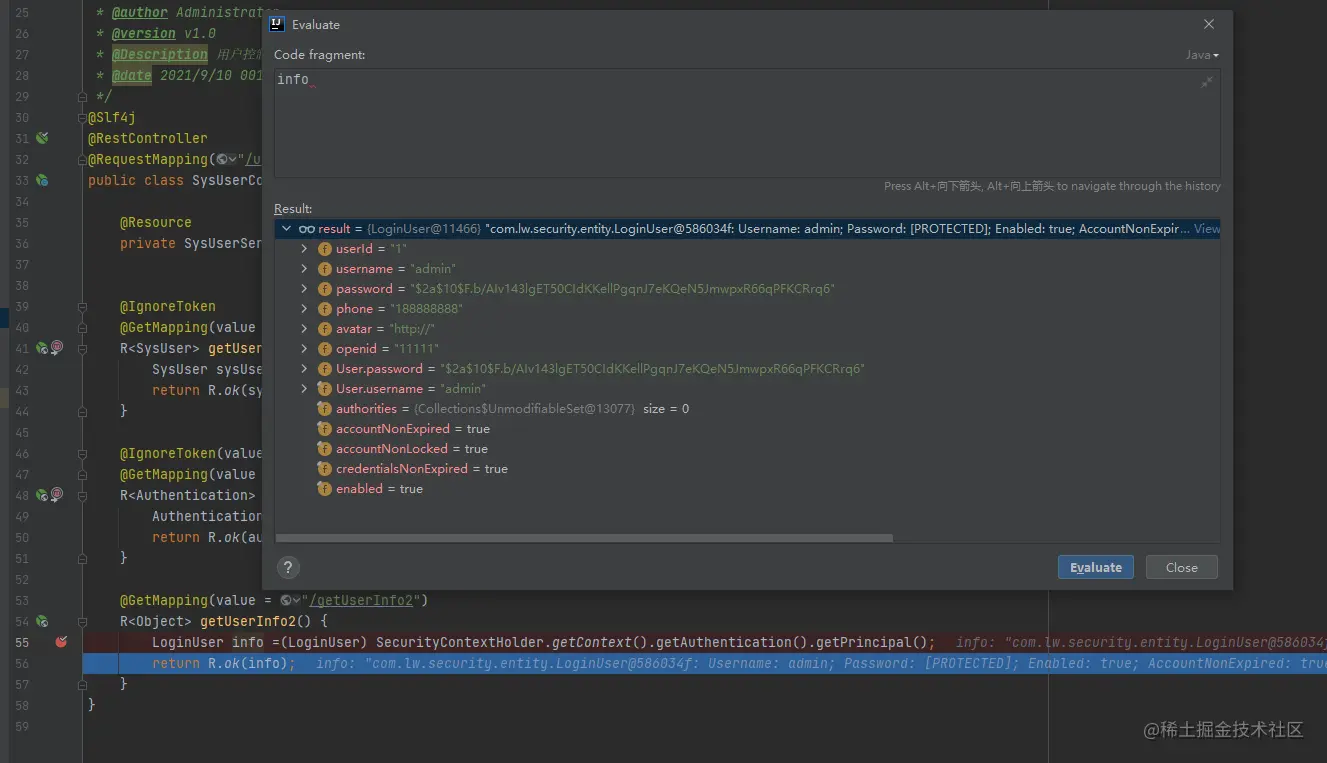Click the request mapping gutter icon on line 54
This screenshot has width=1327, height=763.
[x=42, y=621]
